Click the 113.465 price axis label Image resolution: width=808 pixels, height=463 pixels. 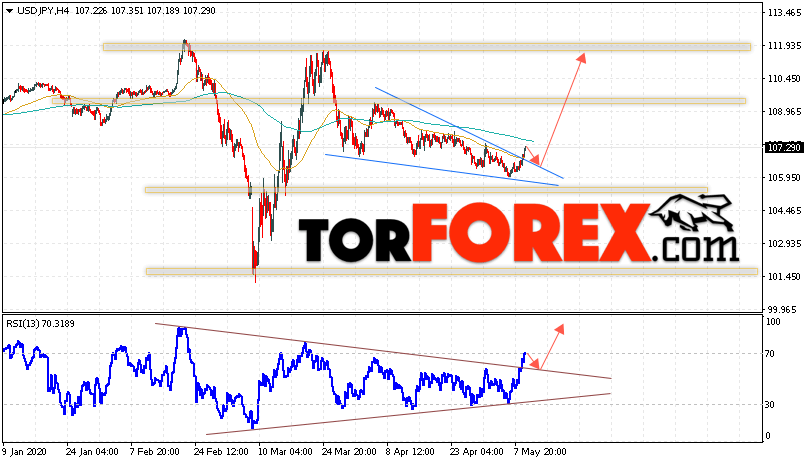784,12
